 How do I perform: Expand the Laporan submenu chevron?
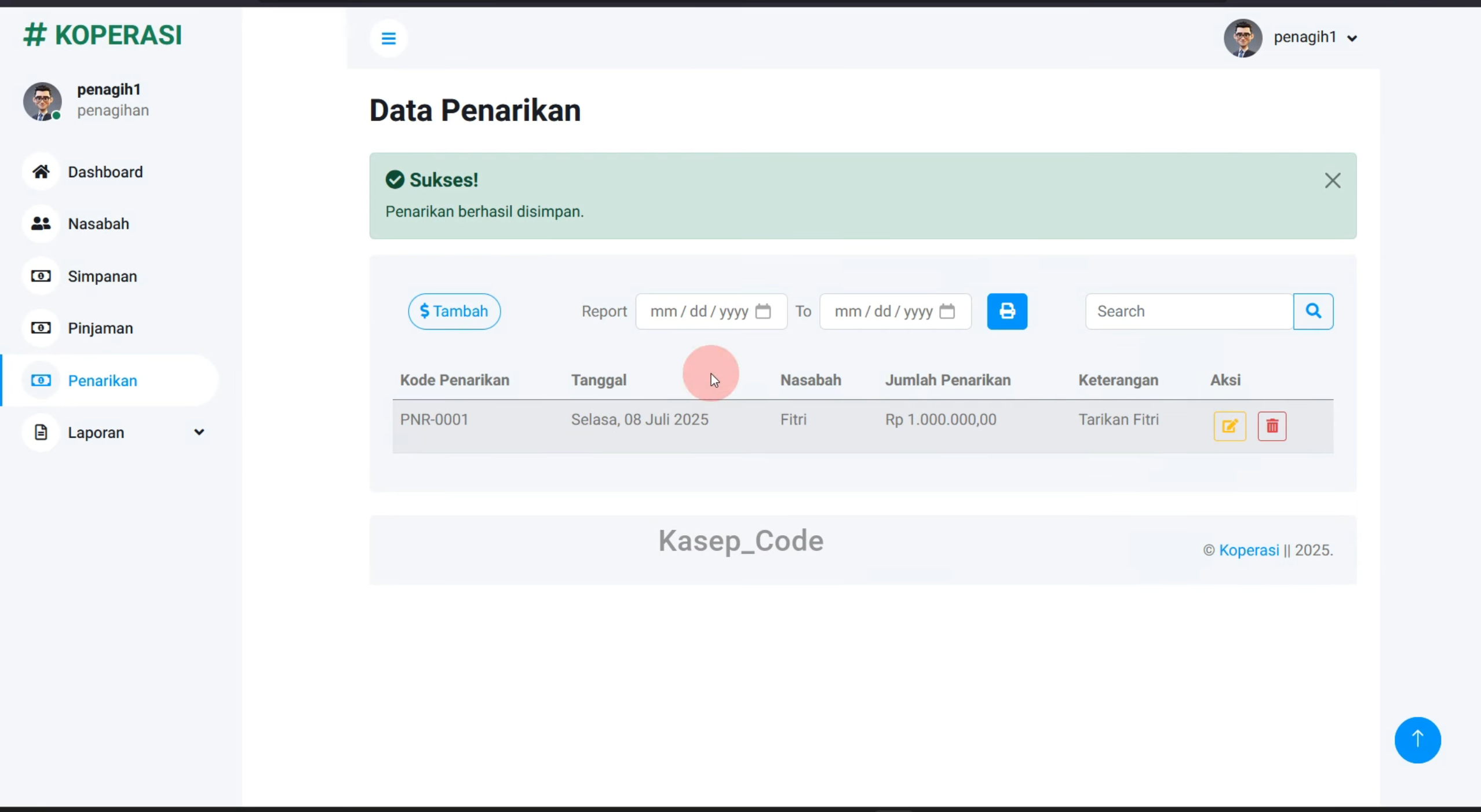(199, 432)
